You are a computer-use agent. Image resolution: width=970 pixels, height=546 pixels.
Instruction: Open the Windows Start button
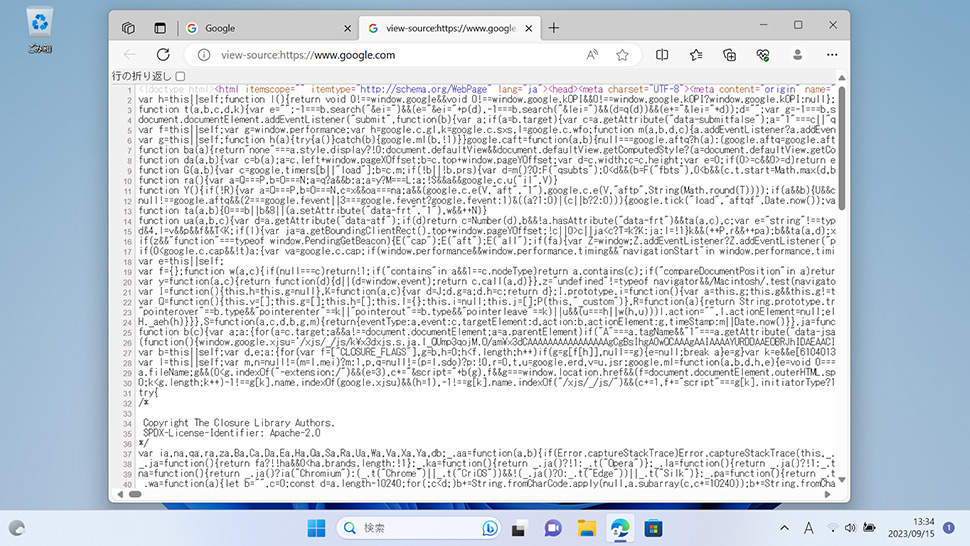point(316,529)
